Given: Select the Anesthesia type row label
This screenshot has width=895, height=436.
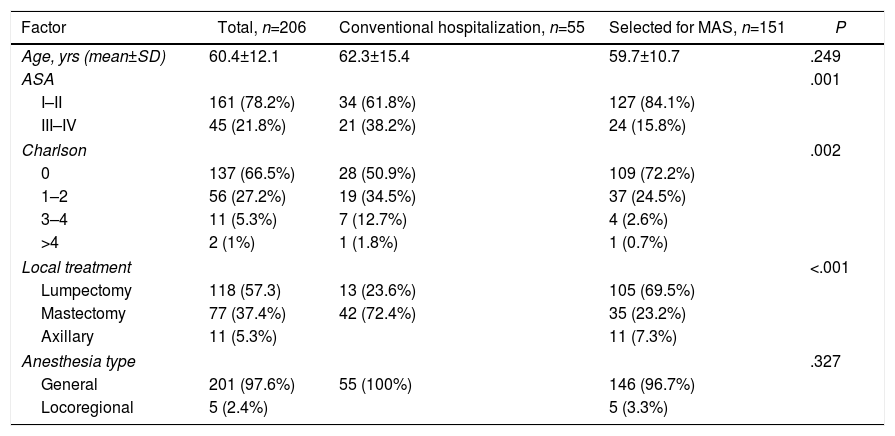Looking at the screenshot, I should click(78, 361).
